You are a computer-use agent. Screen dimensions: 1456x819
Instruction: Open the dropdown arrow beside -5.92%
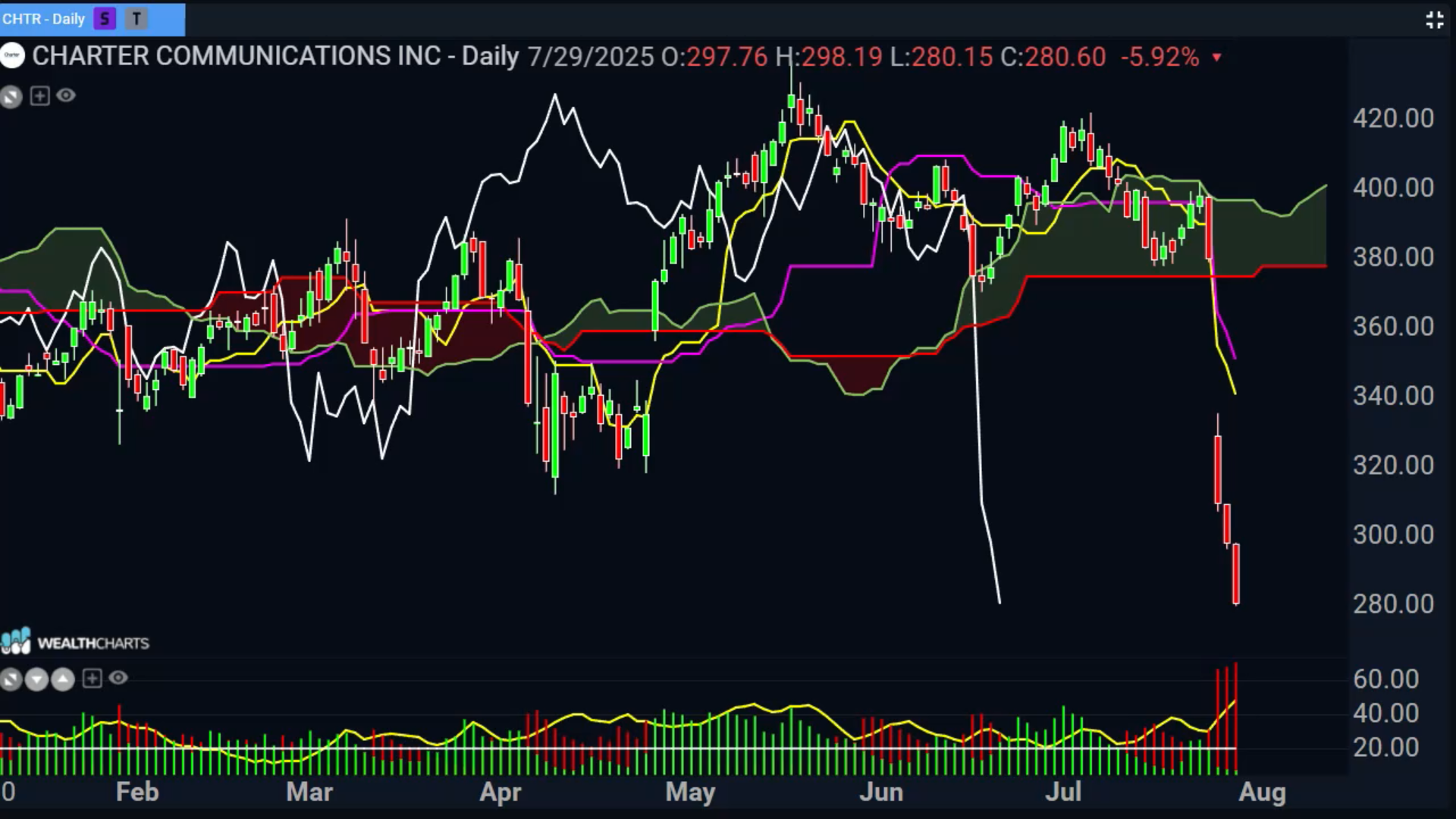tap(1217, 58)
